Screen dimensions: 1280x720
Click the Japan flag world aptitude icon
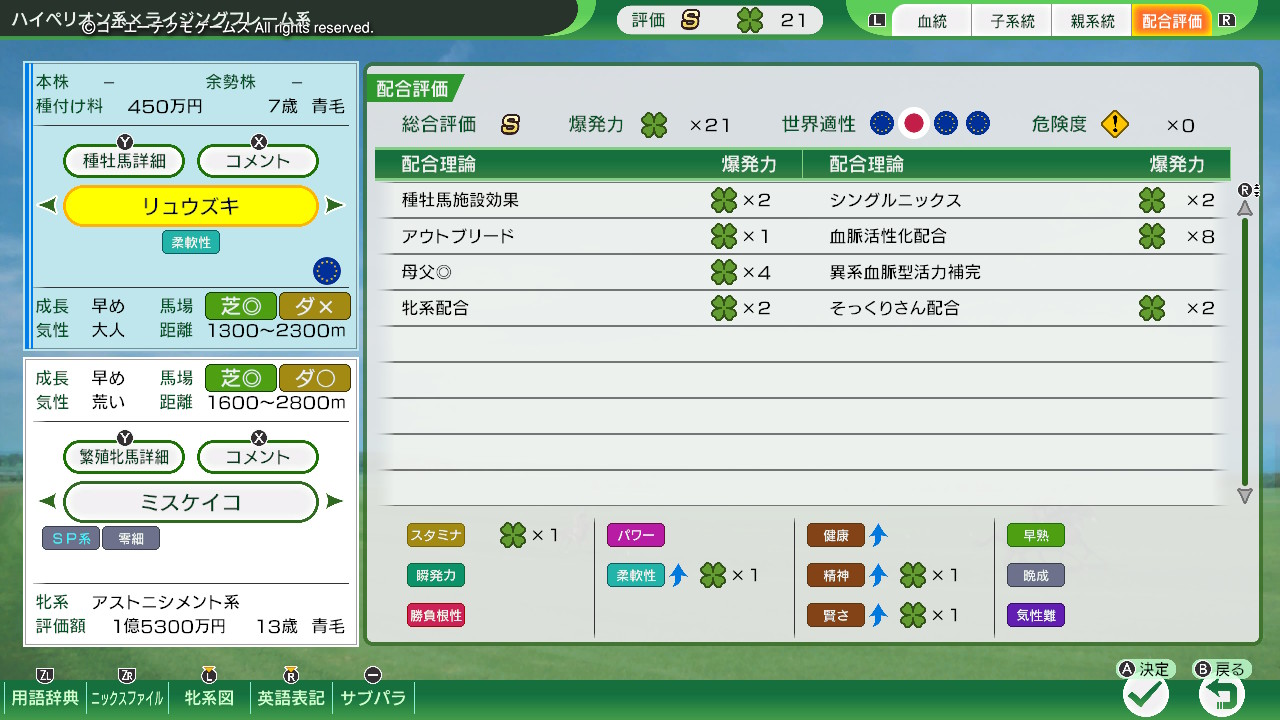point(913,123)
